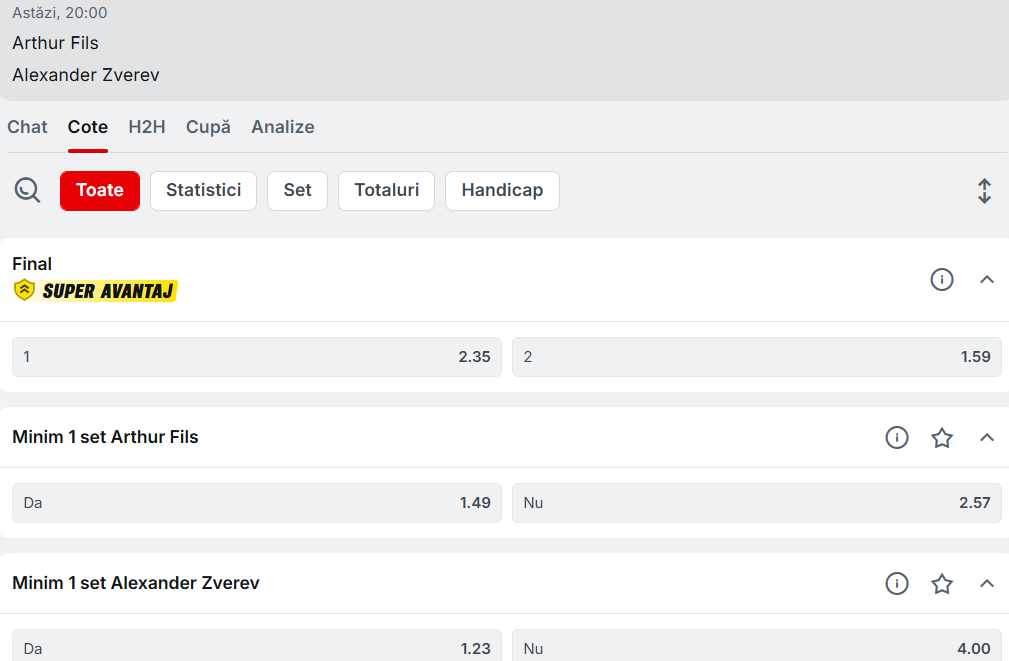The height and width of the screenshot is (661, 1009).
Task: Open the market search icon
Action: pos(27,190)
